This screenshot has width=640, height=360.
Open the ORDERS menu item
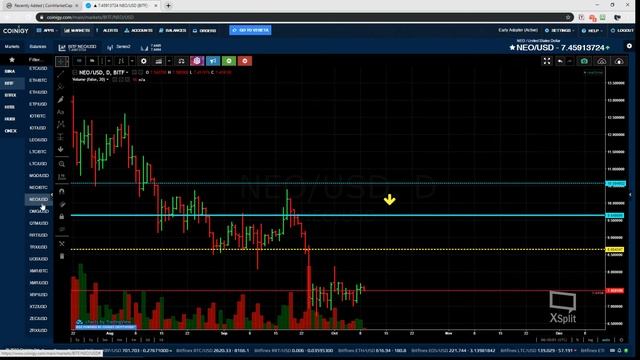point(204,31)
